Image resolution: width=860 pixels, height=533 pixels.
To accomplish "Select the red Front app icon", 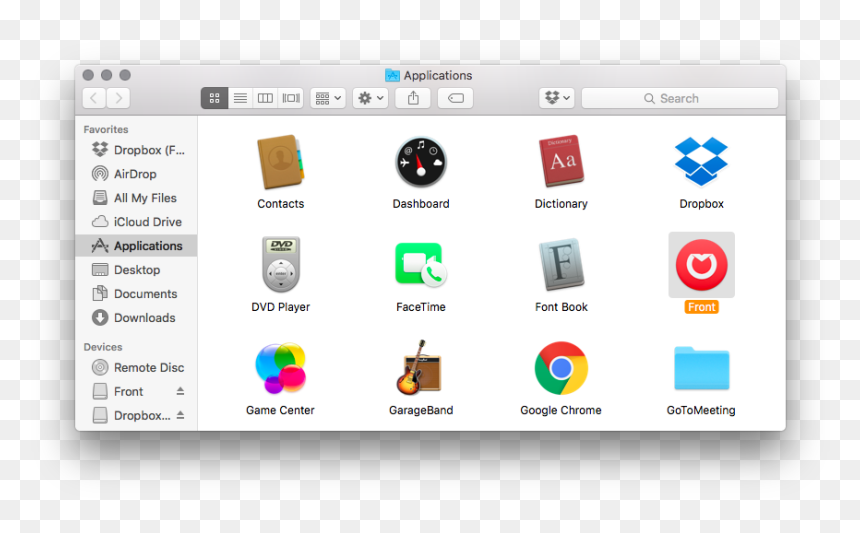I will 701,265.
